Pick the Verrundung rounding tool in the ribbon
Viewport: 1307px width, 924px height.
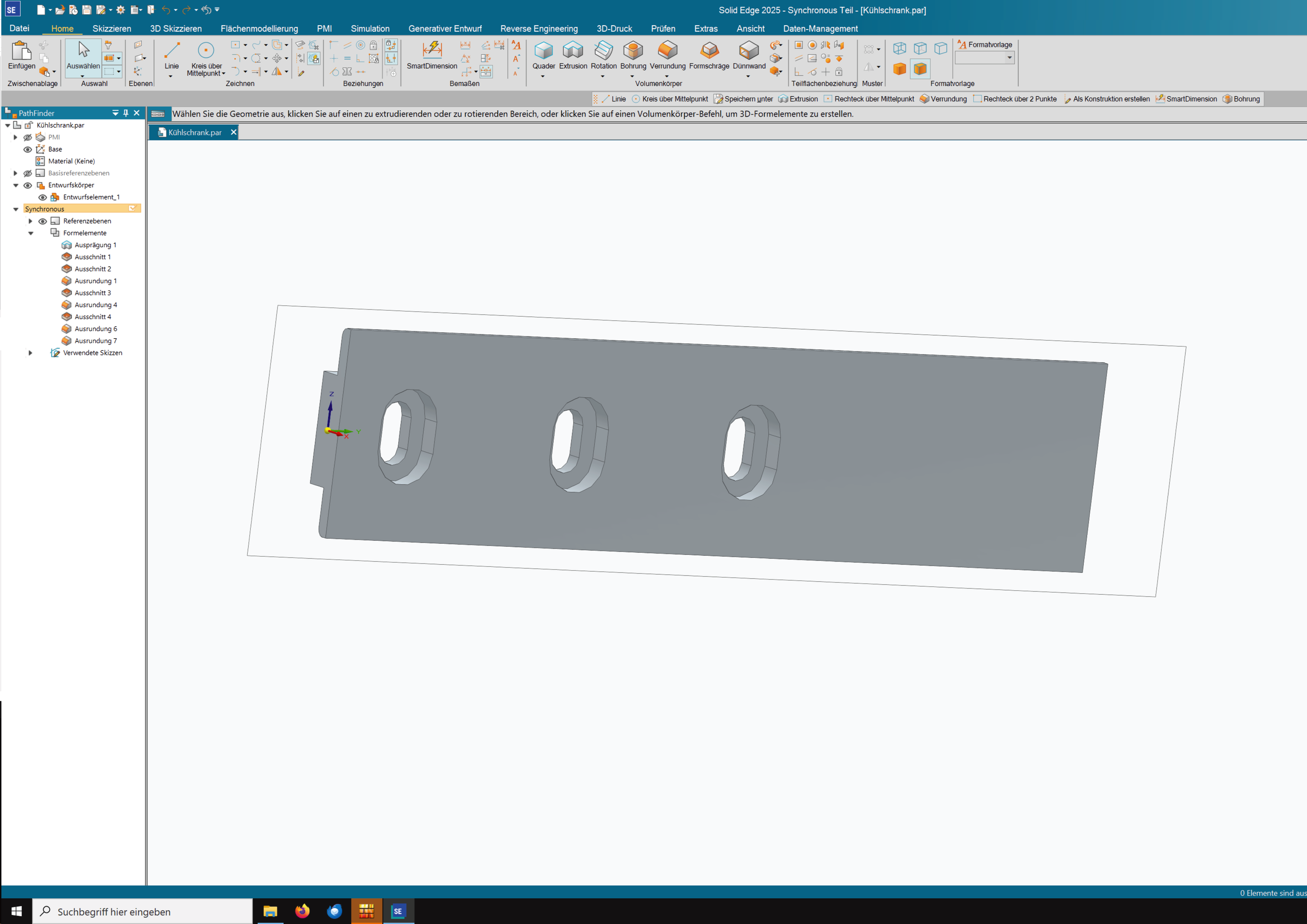click(x=667, y=55)
